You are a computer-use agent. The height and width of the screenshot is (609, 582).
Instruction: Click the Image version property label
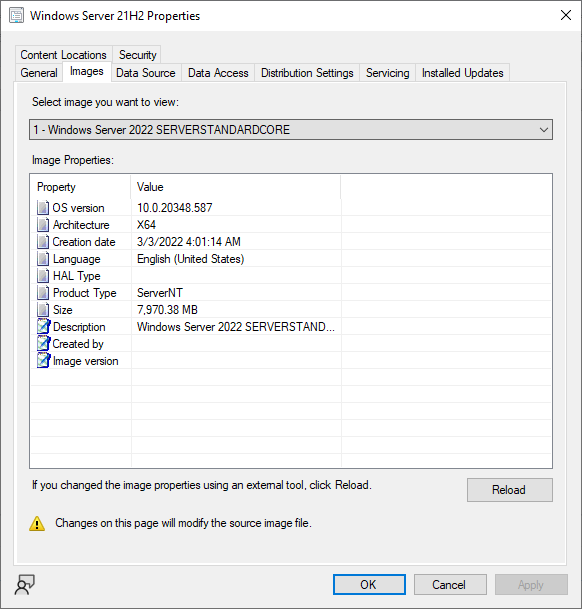85,361
